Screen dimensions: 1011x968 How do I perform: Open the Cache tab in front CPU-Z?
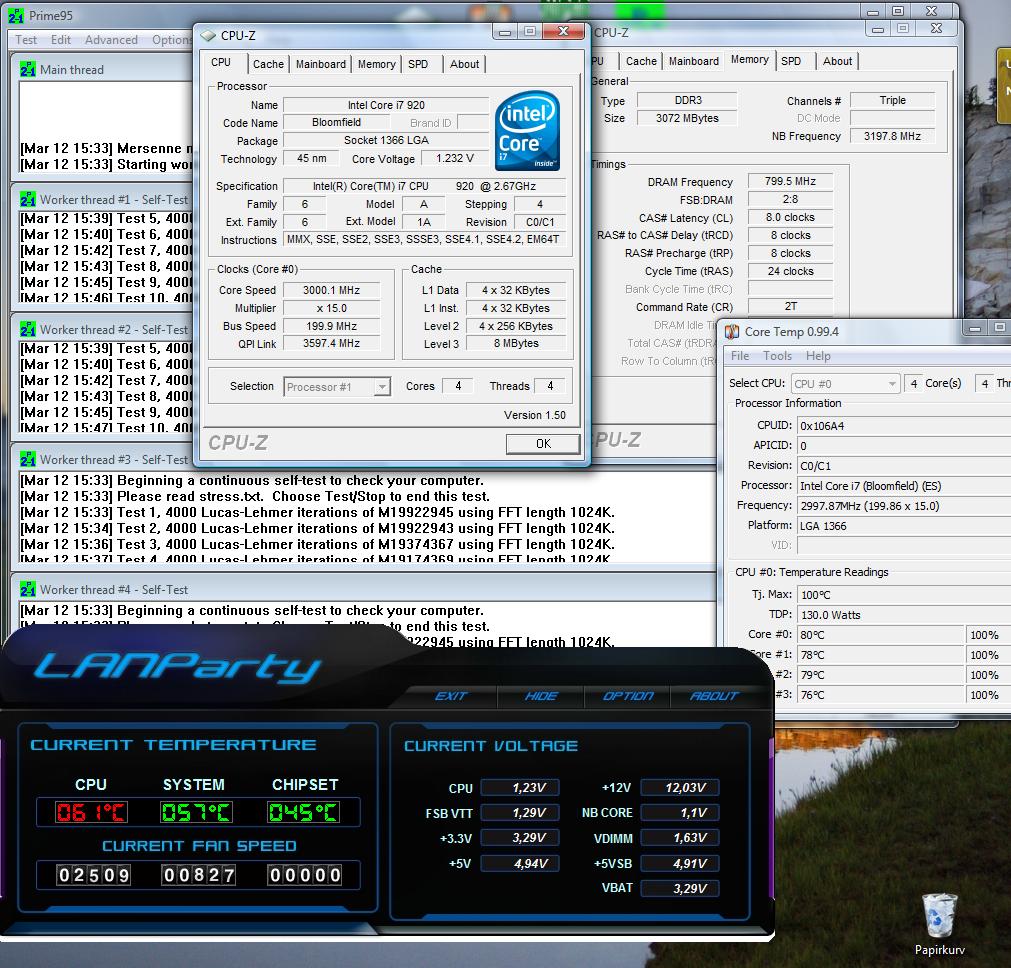pyautogui.click(x=268, y=64)
